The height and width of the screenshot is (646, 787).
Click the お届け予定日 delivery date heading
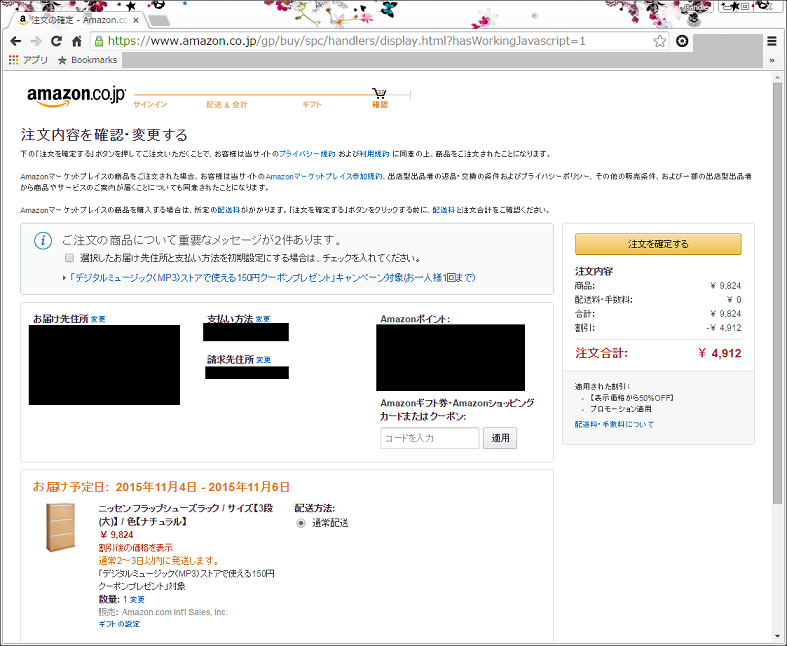[x=161, y=487]
